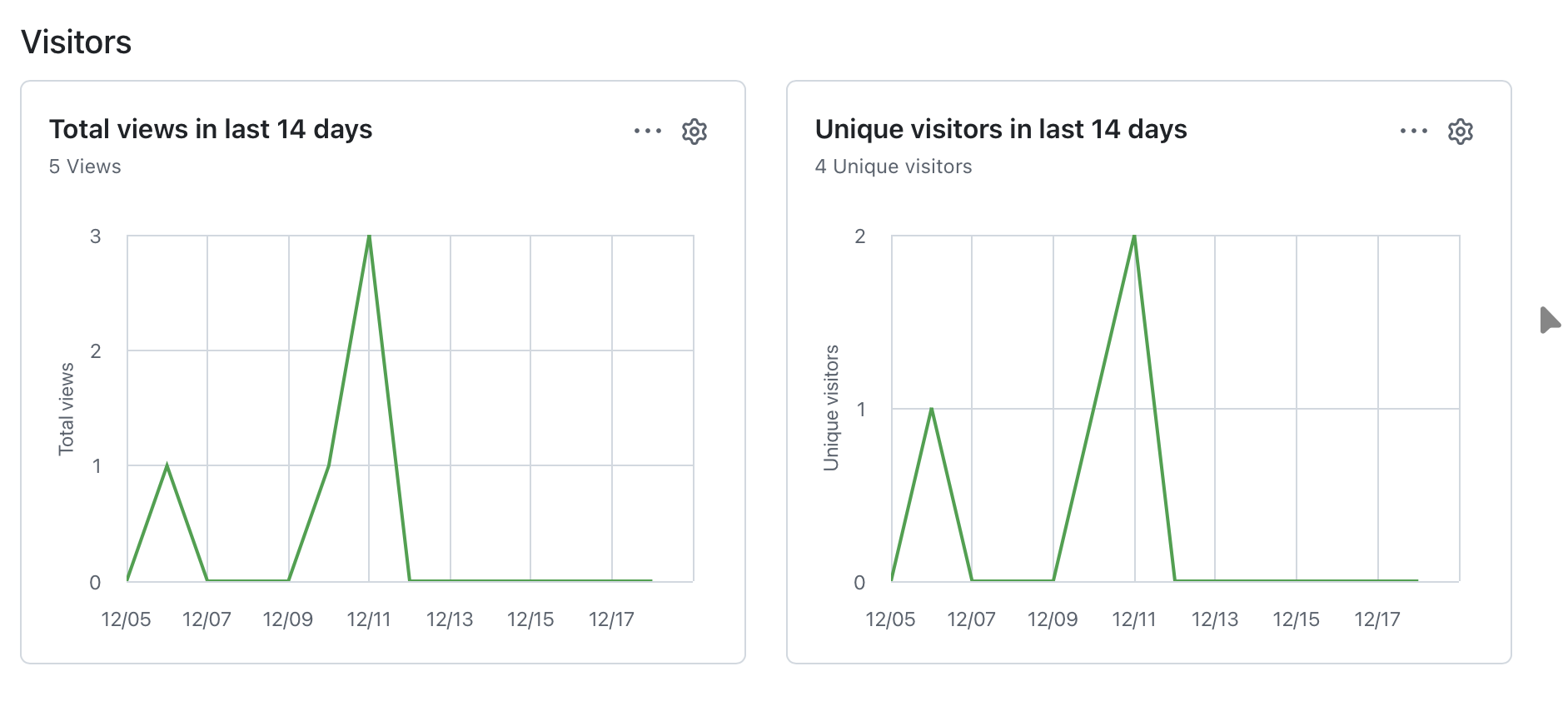Open the Unique visitors chart settings gear
The image size is (1568, 706).
point(1460,131)
